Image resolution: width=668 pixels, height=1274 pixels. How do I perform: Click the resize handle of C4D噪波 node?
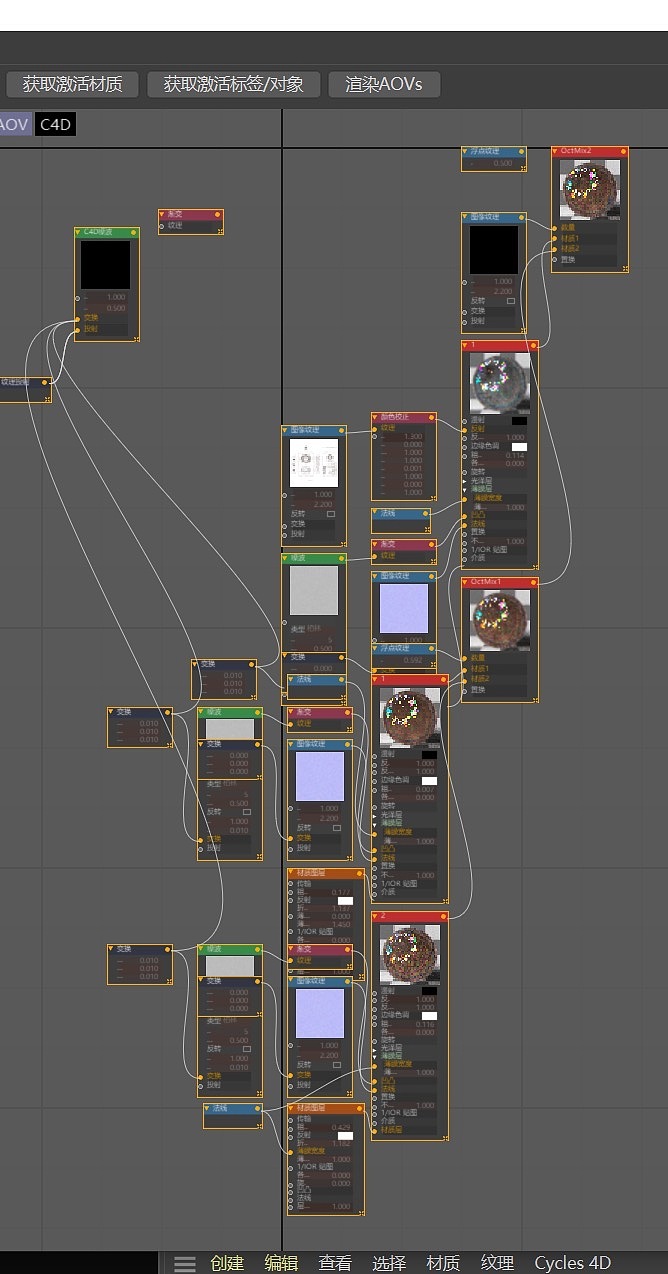click(135, 338)
